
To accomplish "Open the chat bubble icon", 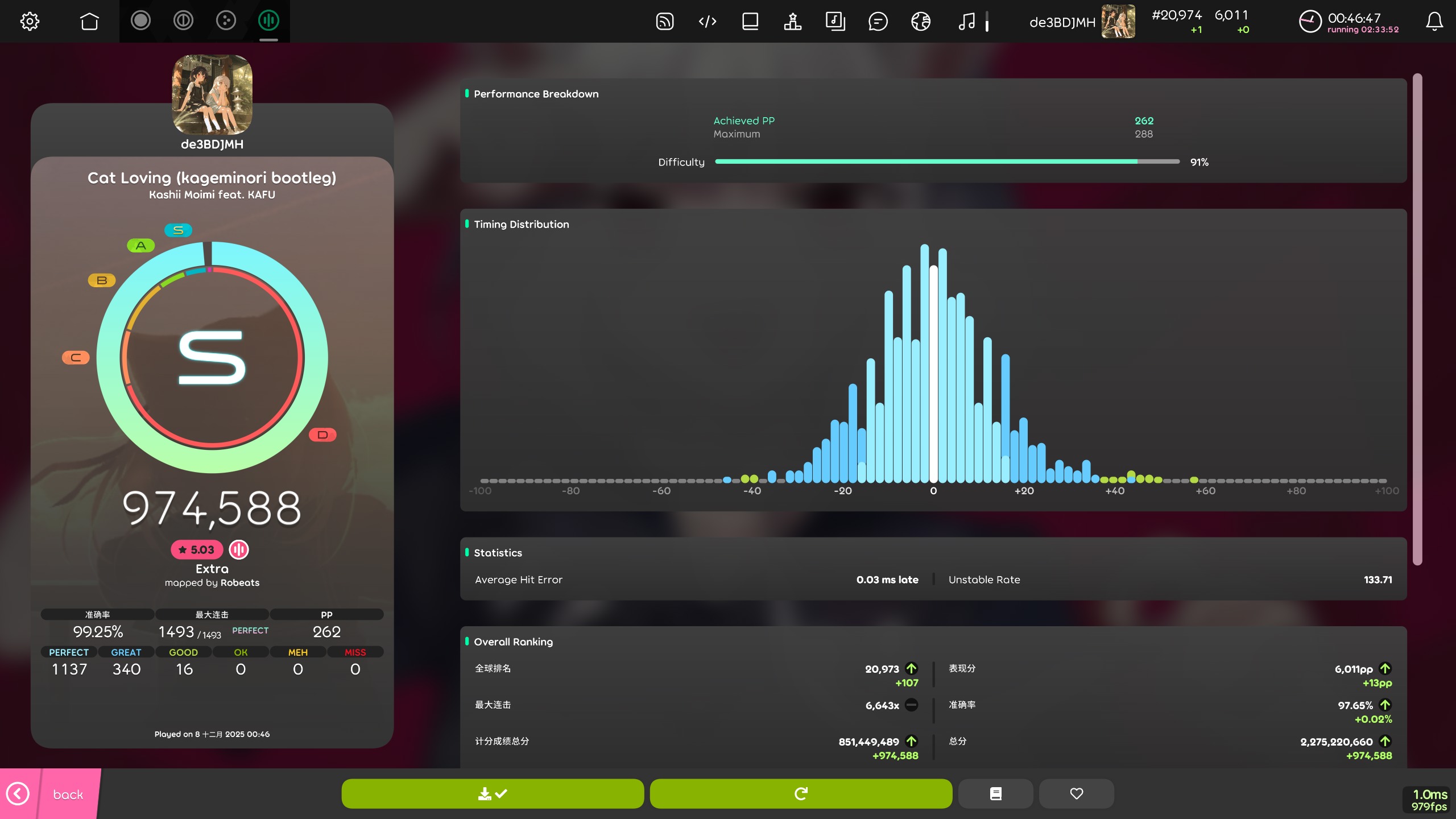I will 878,22.
